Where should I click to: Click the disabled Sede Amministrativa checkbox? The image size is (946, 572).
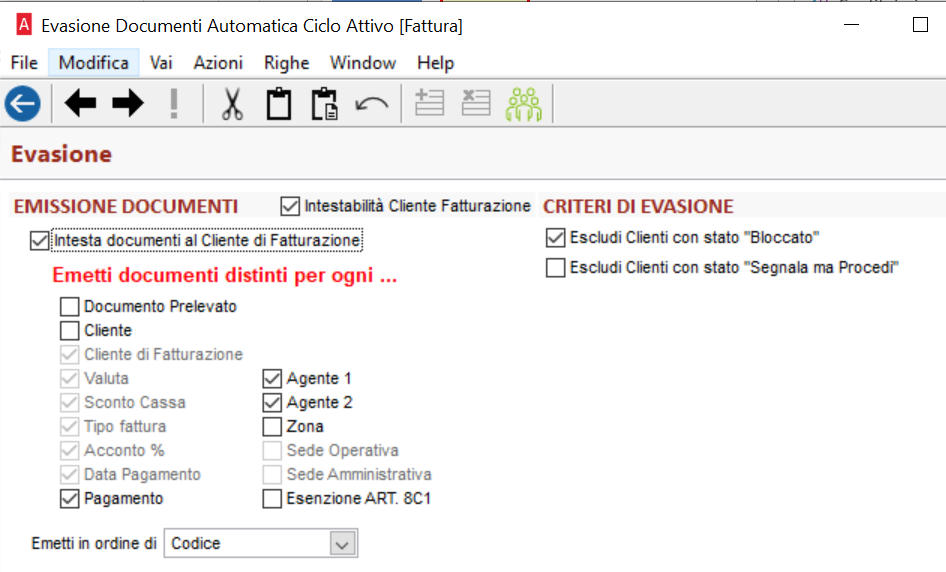(272, 474)
